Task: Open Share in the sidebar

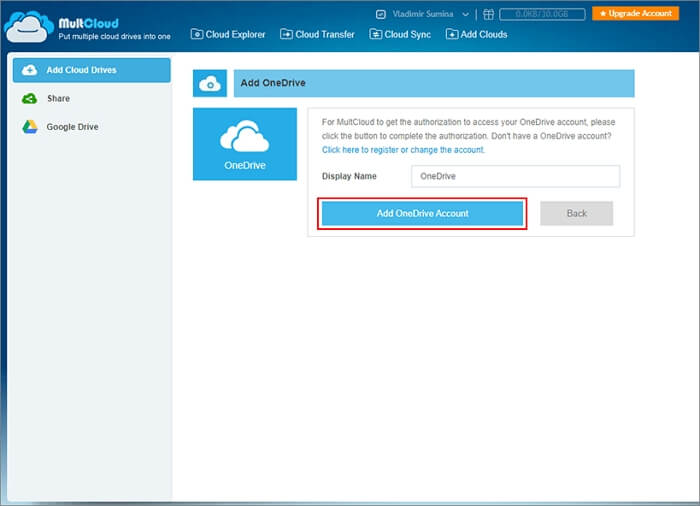Action: tap(58, 99)
